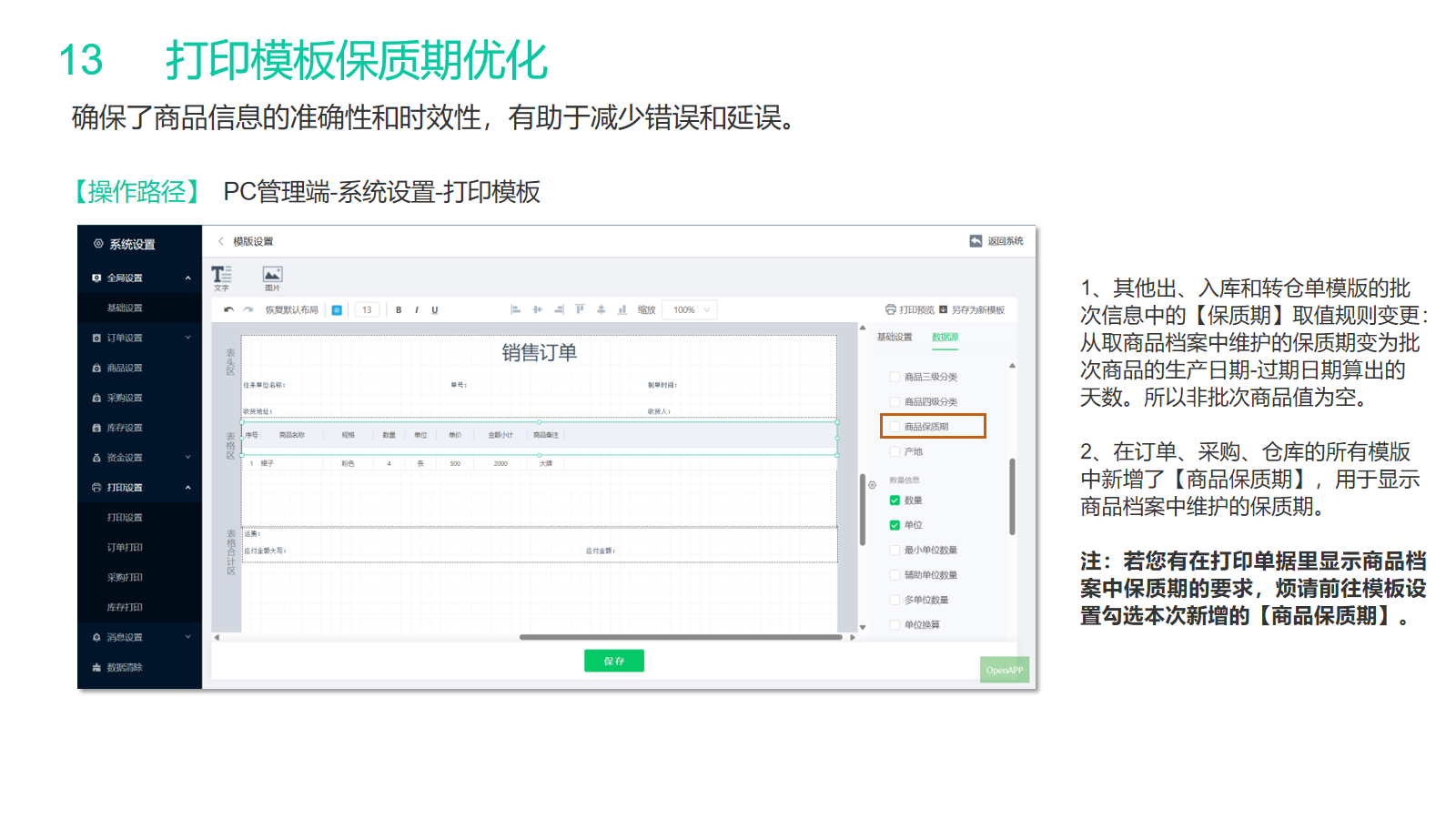This screenshot has height=819, width=1456.
Task: Click the 打印预览 label
Action: tap(917, 310)
